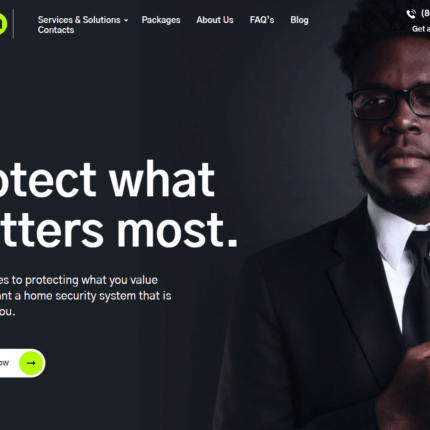Open the Services & Solutions menu

tap(79, 20)
